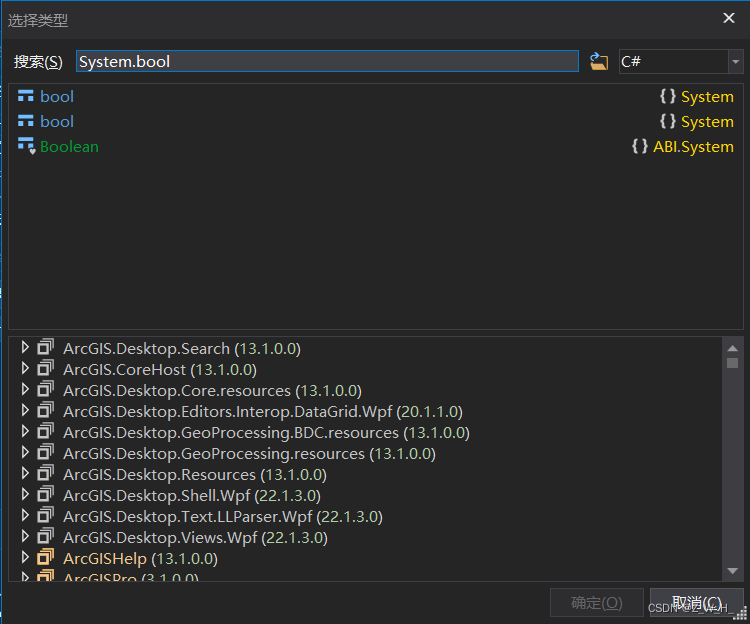Select ArcGIS.CoreHost (13.1.0.0) row
Viewport: 750px width, 624px height.
pos(160,370)
